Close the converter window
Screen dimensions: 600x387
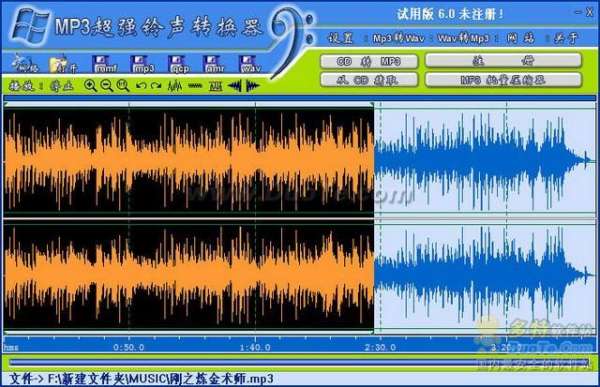click(590, 12)
